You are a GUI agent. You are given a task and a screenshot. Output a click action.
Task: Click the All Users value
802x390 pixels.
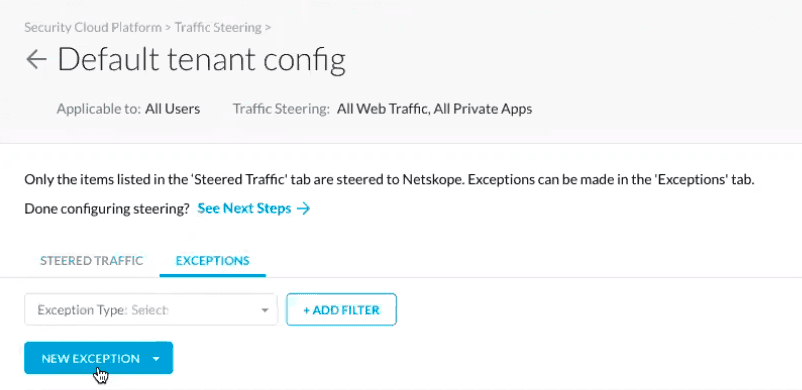tap(172, 109)
